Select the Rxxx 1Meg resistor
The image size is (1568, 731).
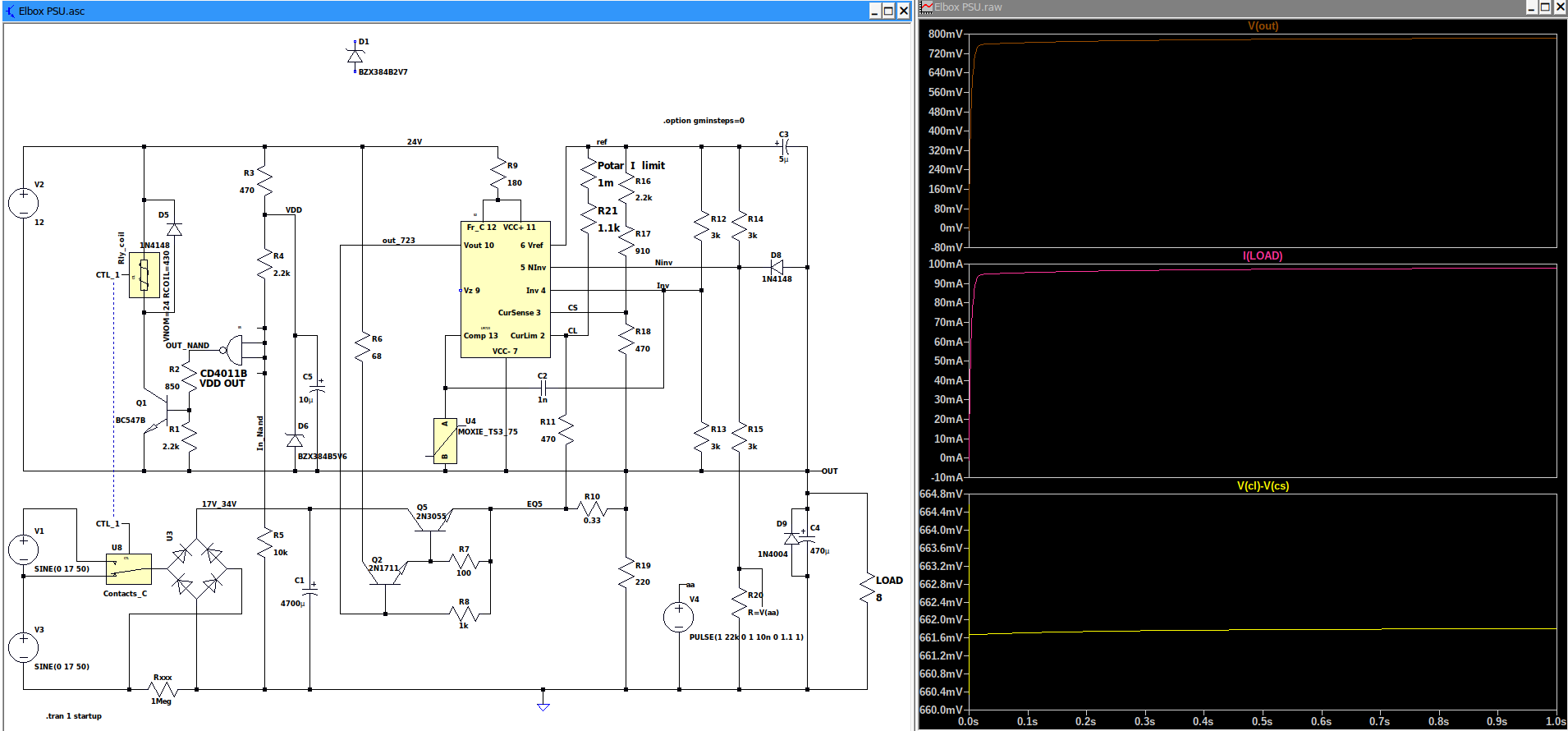tap(163, 689)
